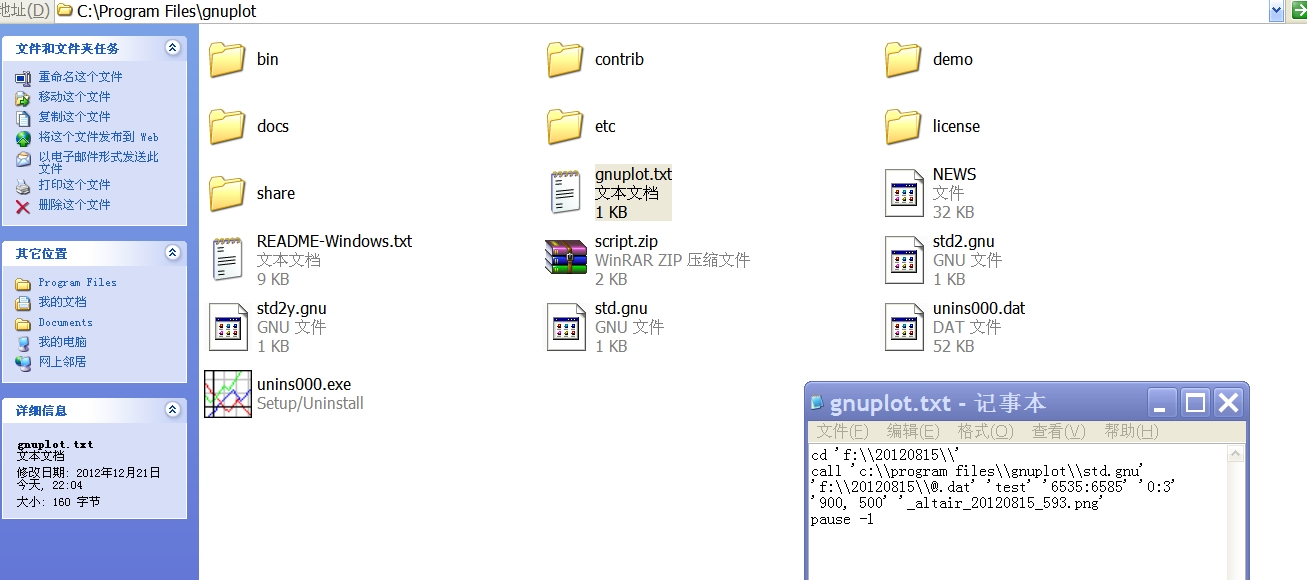The image size is (1307, 580).
Task: Collapse the 其它位置 panel
Action: tap(173, 253)
